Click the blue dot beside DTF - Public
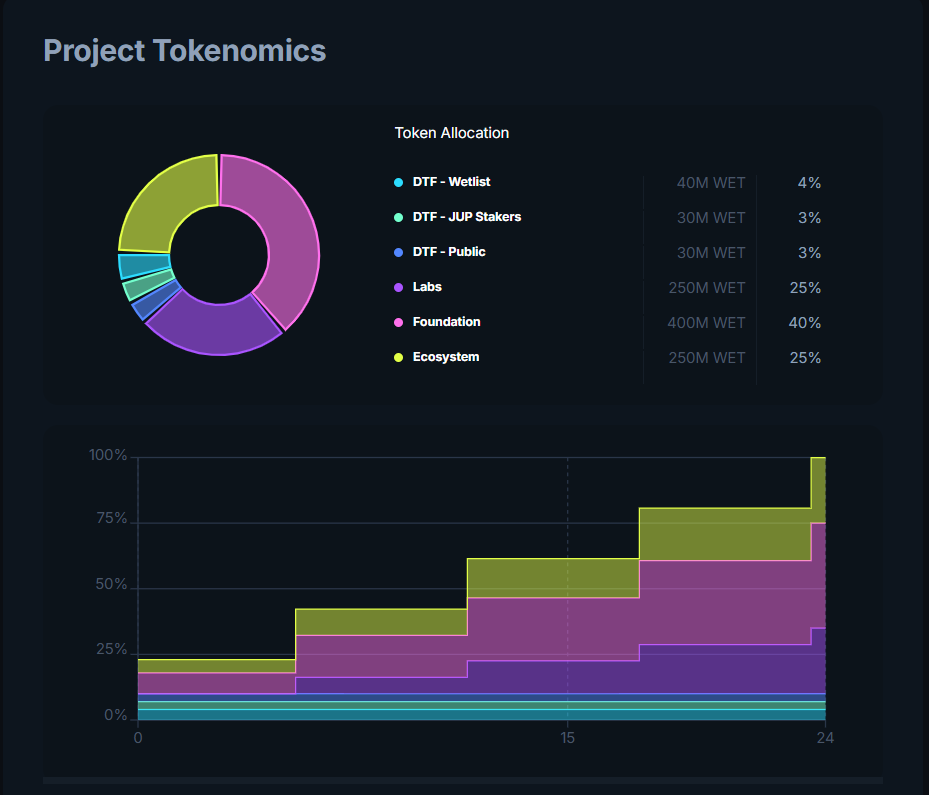Screen dimensions: 929x795 [x=399, y=253]
